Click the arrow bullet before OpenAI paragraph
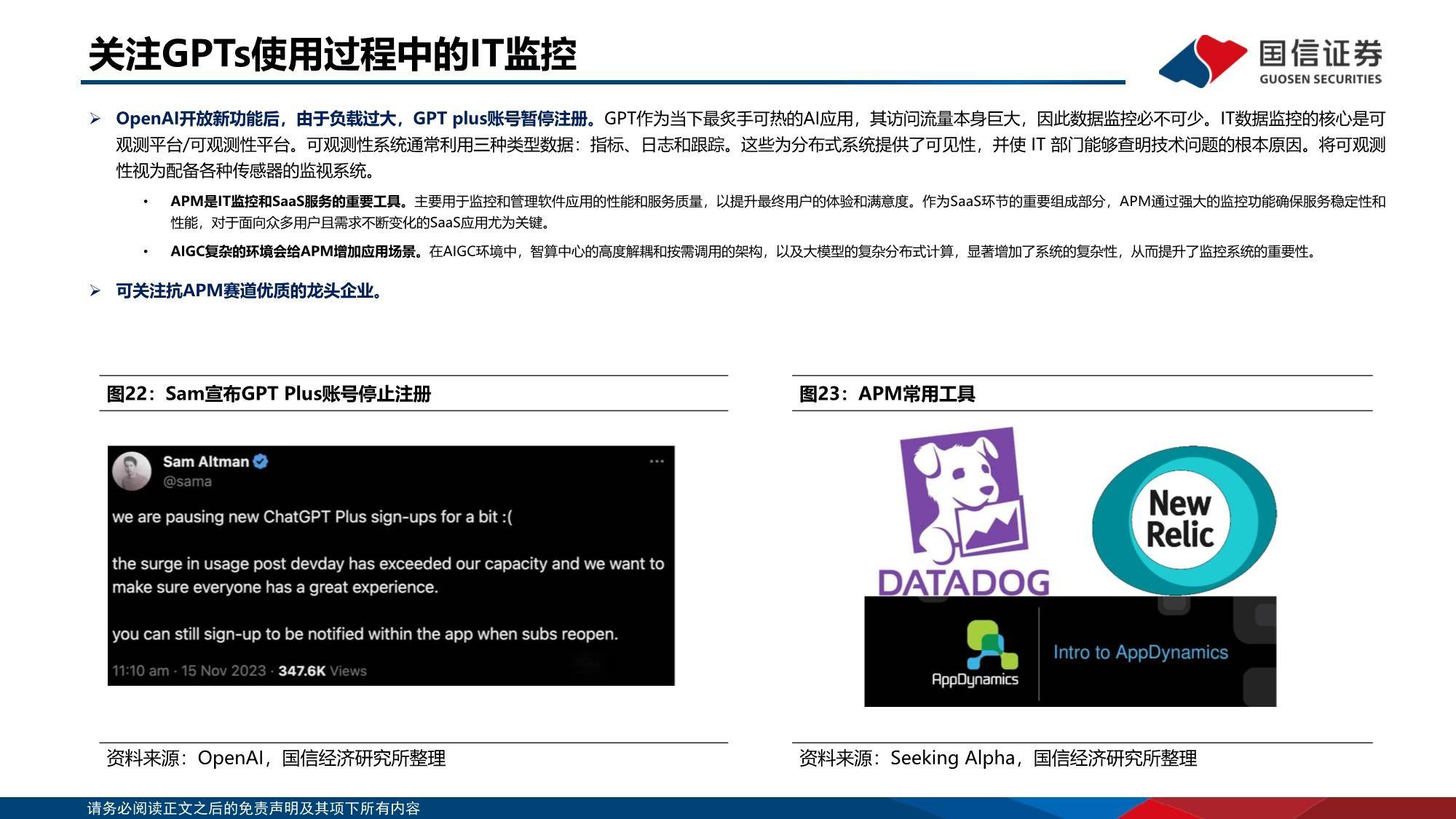The height and width of the screenshot is (819, 1456). pos(95,119)
